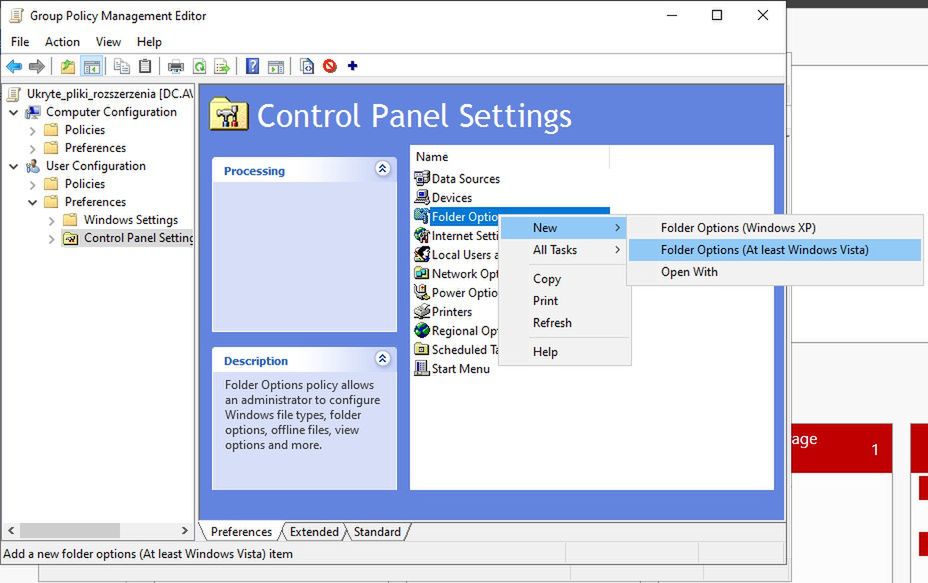Click the red stop-sign disable toolbar icon

click(x=330, y=66)
